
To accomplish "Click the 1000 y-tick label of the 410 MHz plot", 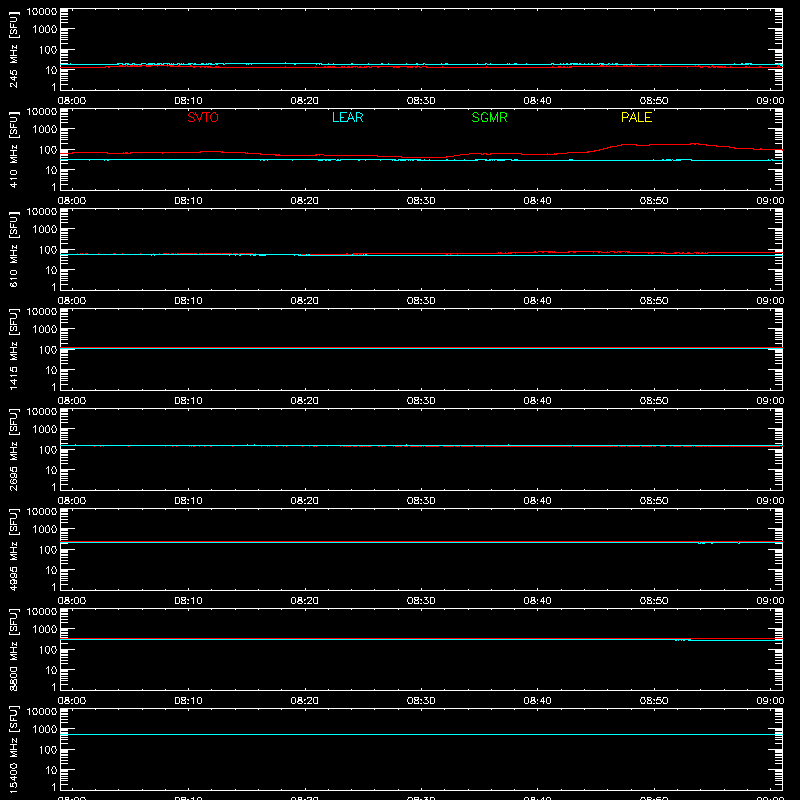I will pos(45,130).
